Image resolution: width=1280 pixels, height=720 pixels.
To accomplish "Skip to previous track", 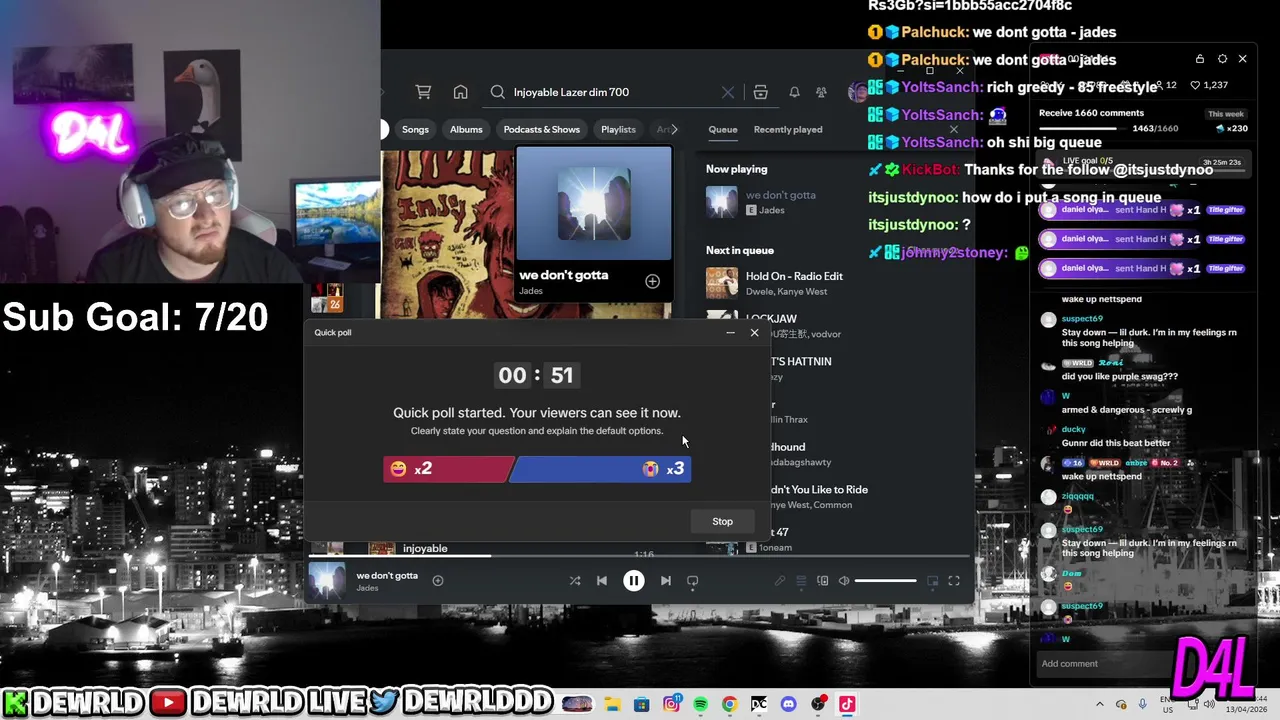I will (601, 580).
